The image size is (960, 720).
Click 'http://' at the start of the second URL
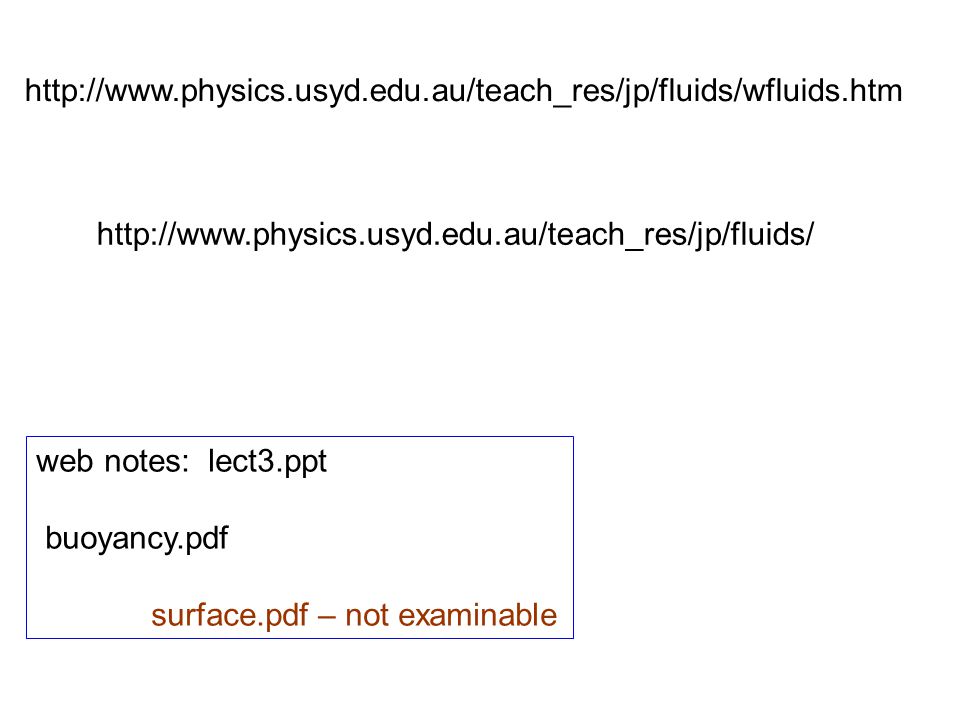coord(137,234)
